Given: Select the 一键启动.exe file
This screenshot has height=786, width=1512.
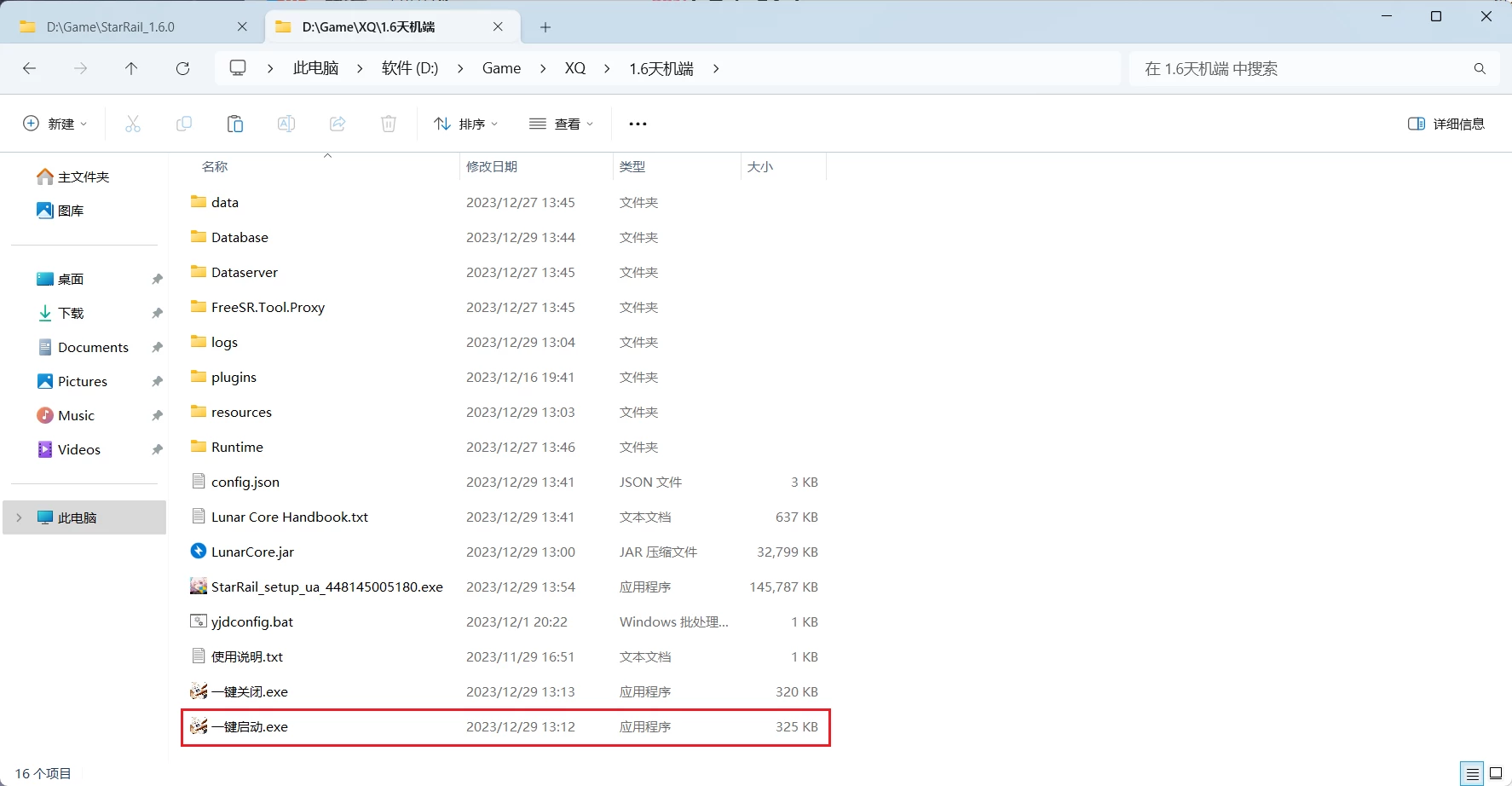Looking at the screenshot, I should pyautogui.click(x=250, y=727).
